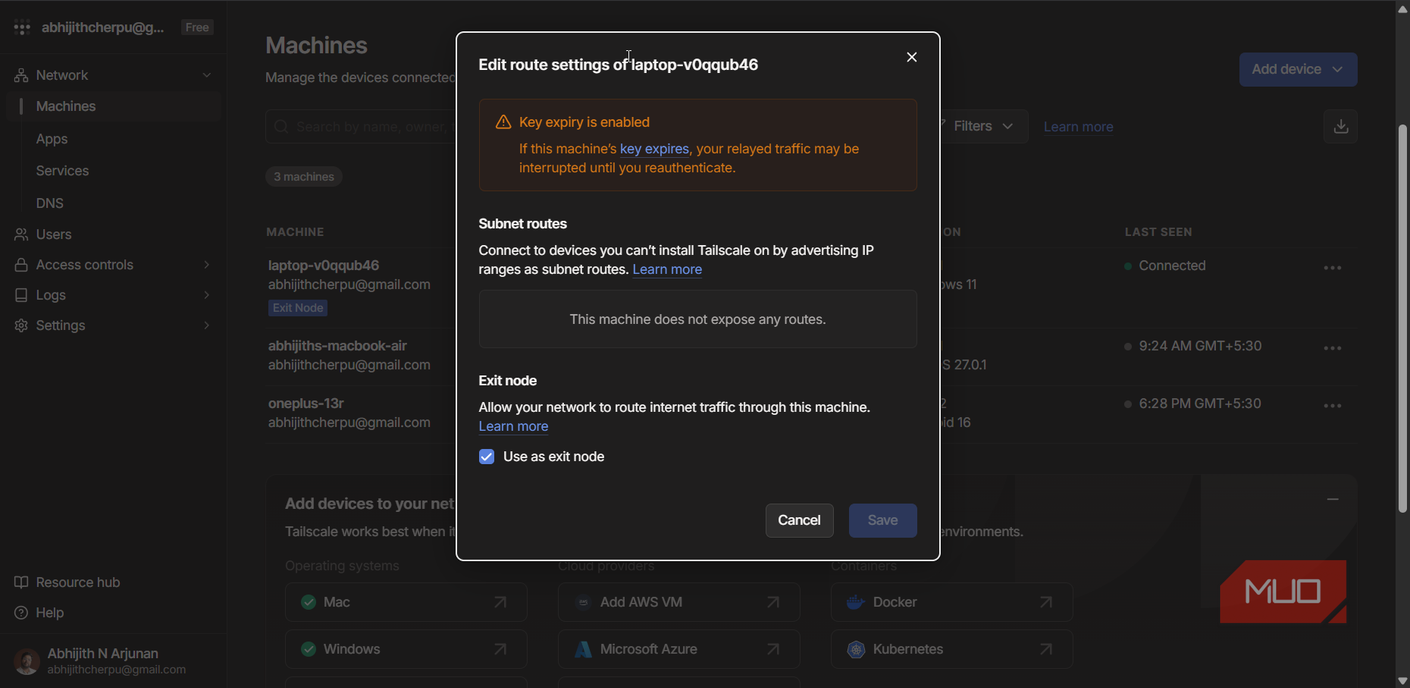Open the Tailscale account switcher logo
Viewport: 1410px width, 688px height.
click(22, 28)
